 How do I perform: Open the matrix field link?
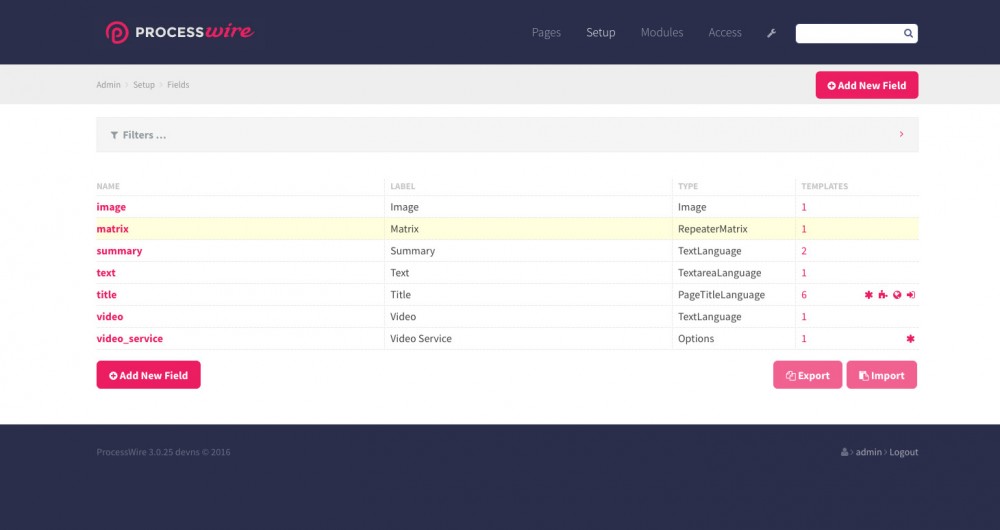coord(112,229)
